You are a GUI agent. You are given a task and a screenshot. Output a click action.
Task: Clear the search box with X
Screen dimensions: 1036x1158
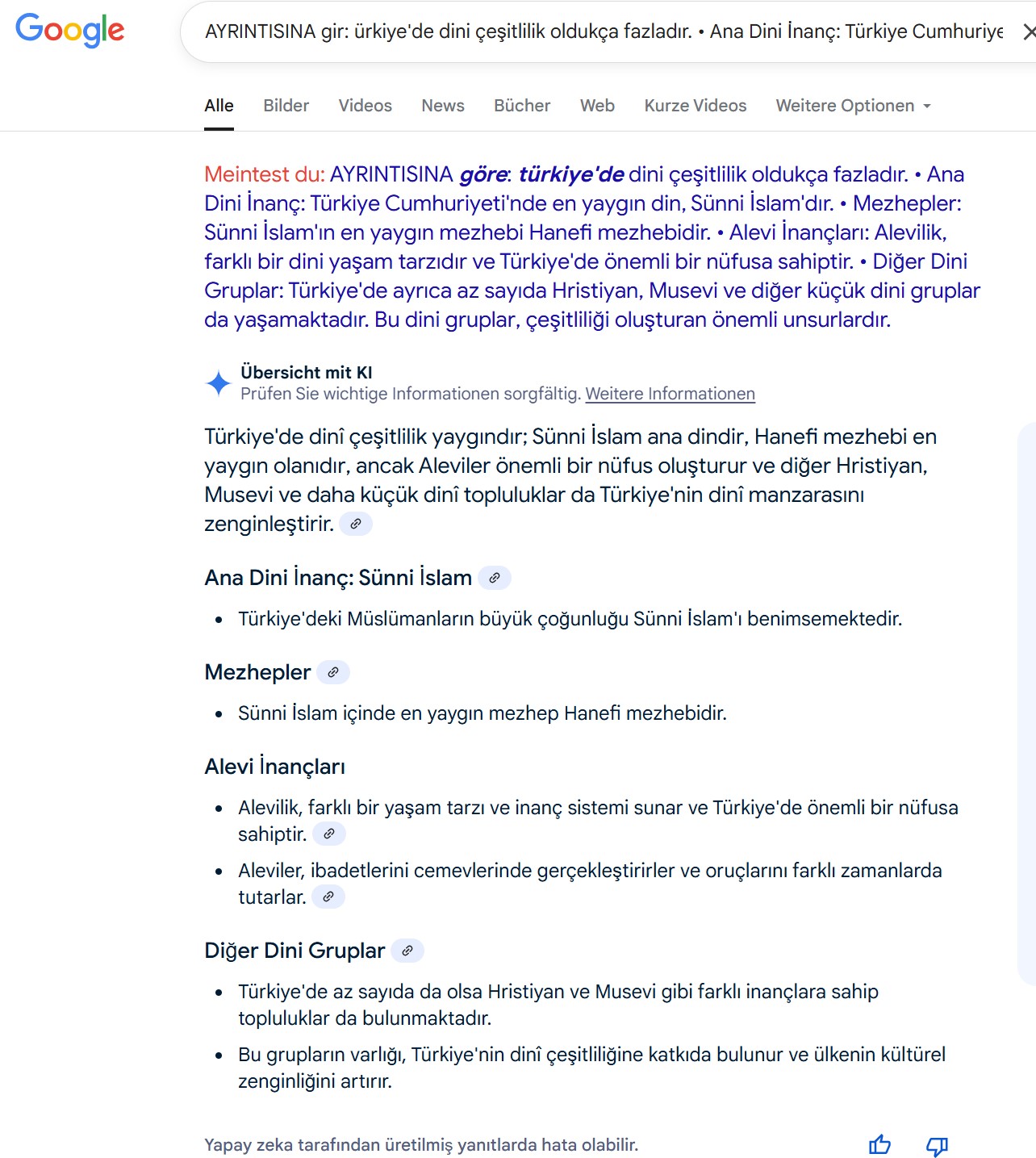1029,31
